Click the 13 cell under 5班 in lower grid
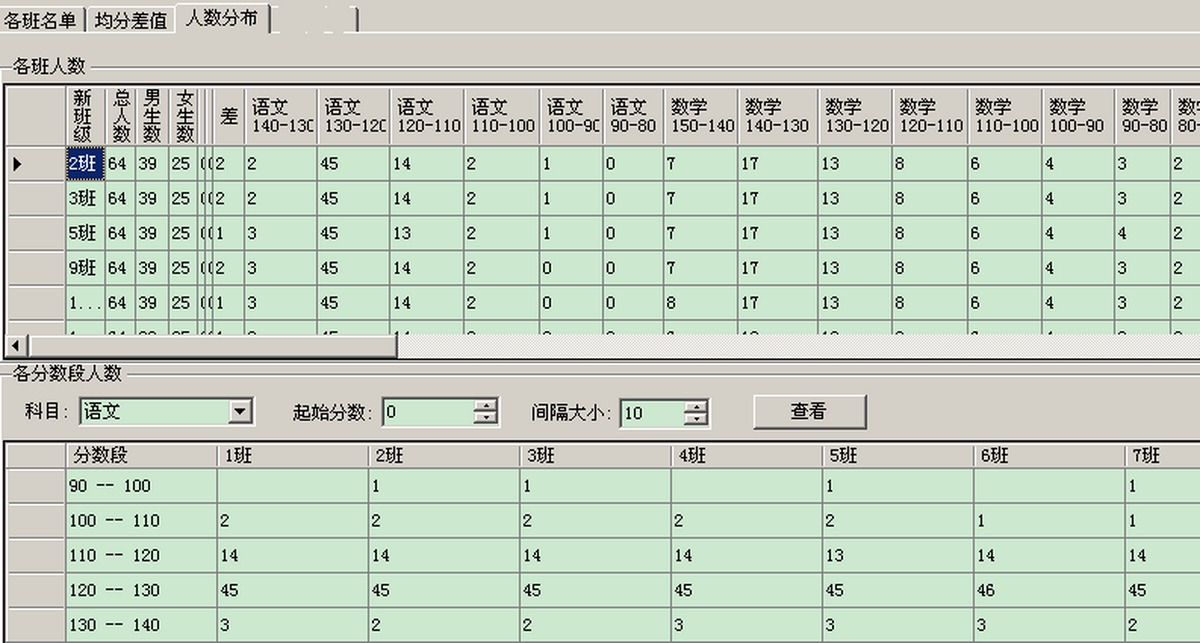The height and width of the screenshot is (643, 1200). [900, 556]
